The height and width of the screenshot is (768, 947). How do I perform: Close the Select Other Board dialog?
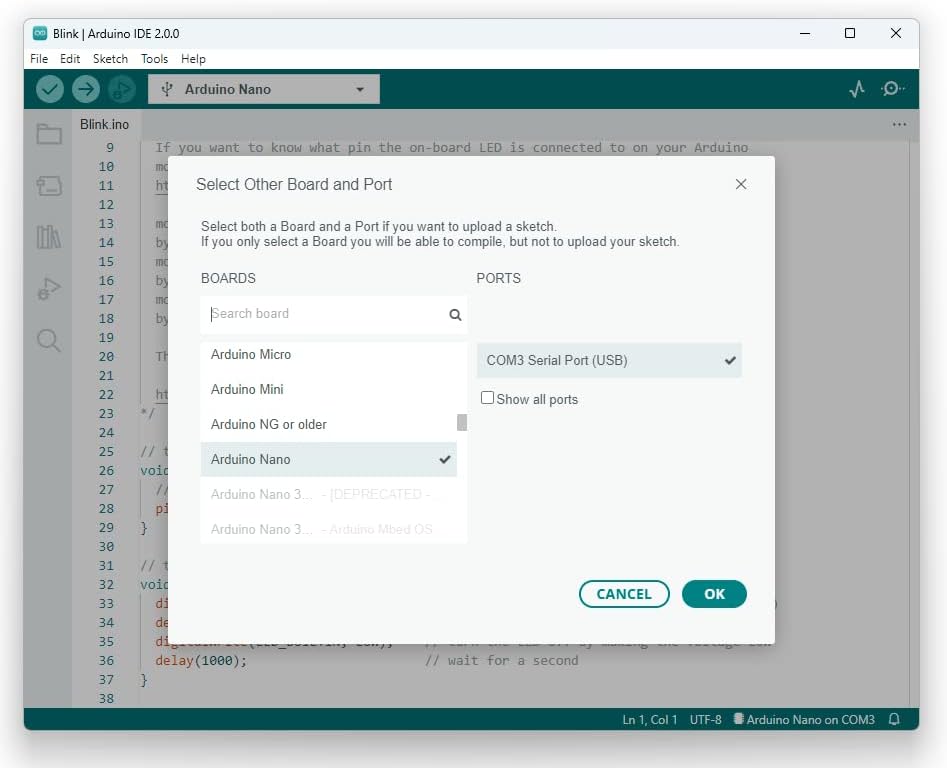click(x=741, y=184)
